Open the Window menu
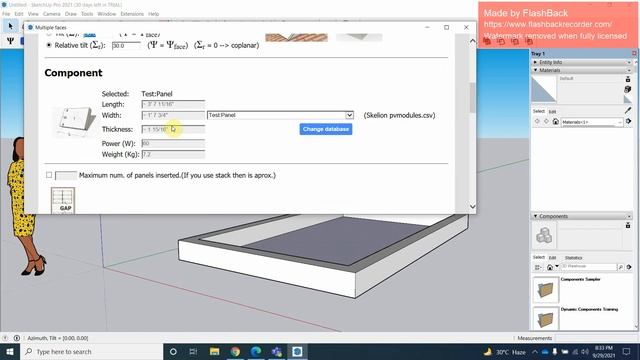The width and height of the screenshot is (640, 360). click(107, 14)
